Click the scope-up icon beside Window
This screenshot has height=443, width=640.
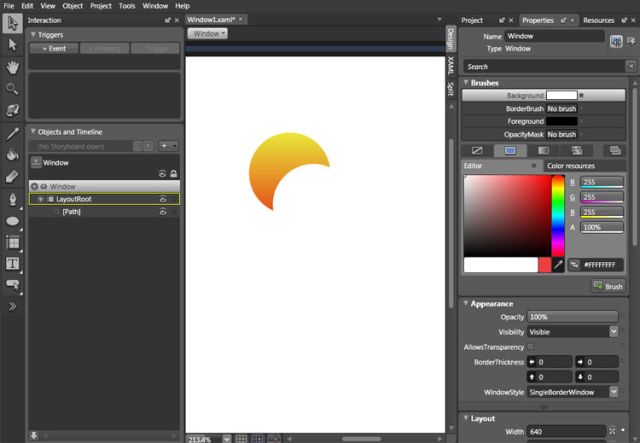point(36,162)
